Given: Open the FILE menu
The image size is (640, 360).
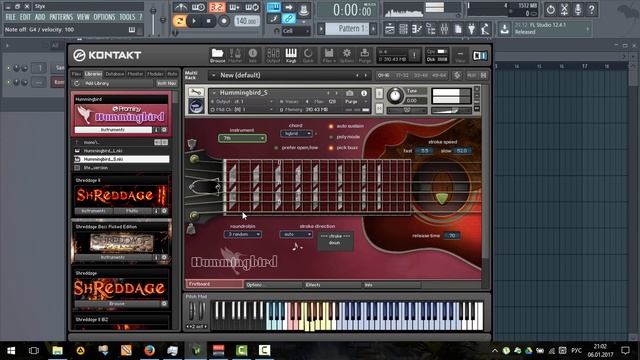Looking at the screenshot, I should tap(11, 17).
